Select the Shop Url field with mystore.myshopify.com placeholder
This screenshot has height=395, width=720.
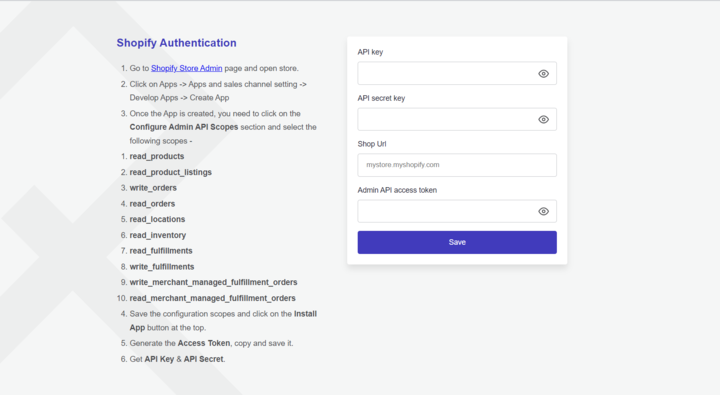point(457,165)
